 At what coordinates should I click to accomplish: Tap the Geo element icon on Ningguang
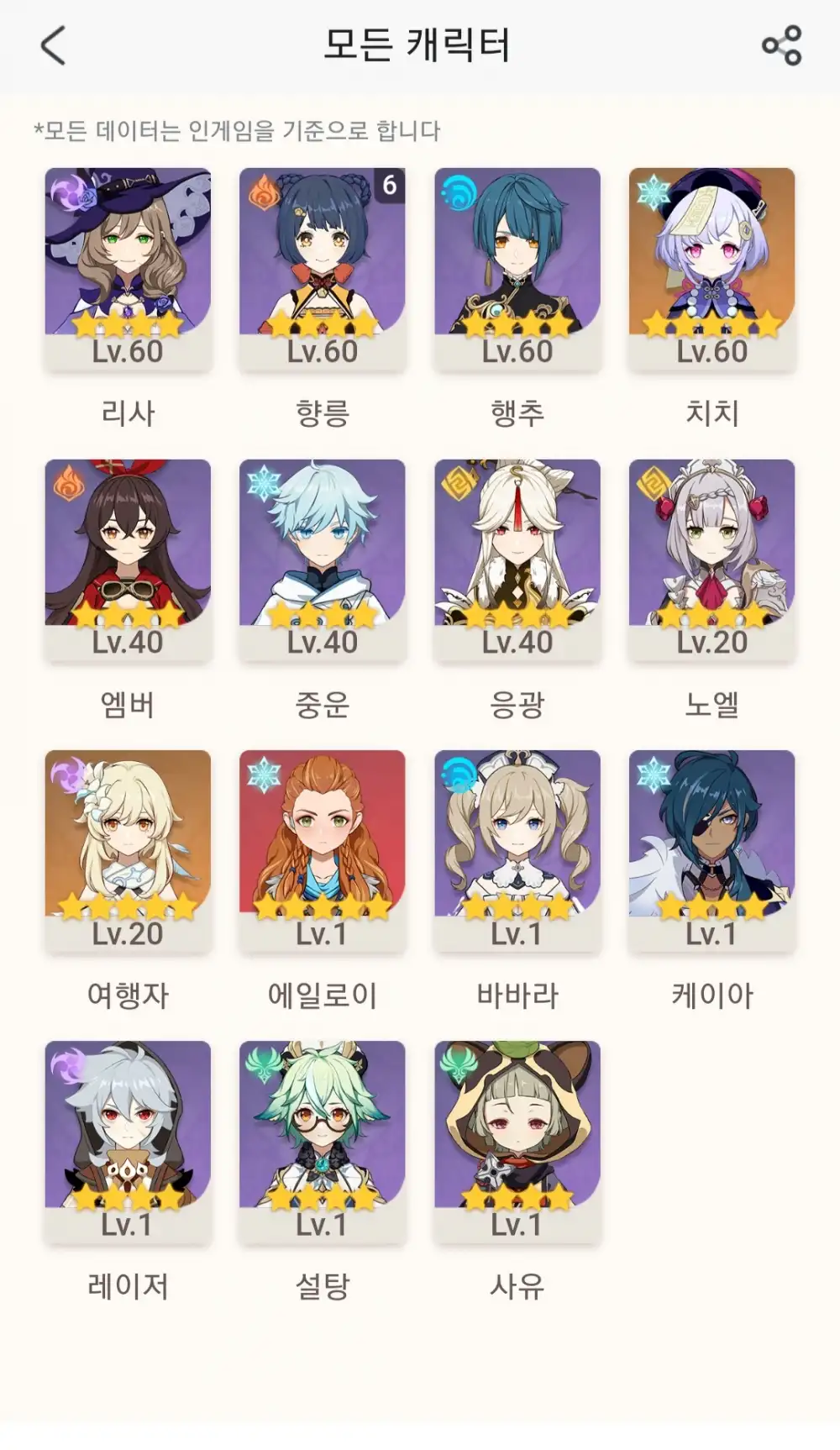coord(459,484)
